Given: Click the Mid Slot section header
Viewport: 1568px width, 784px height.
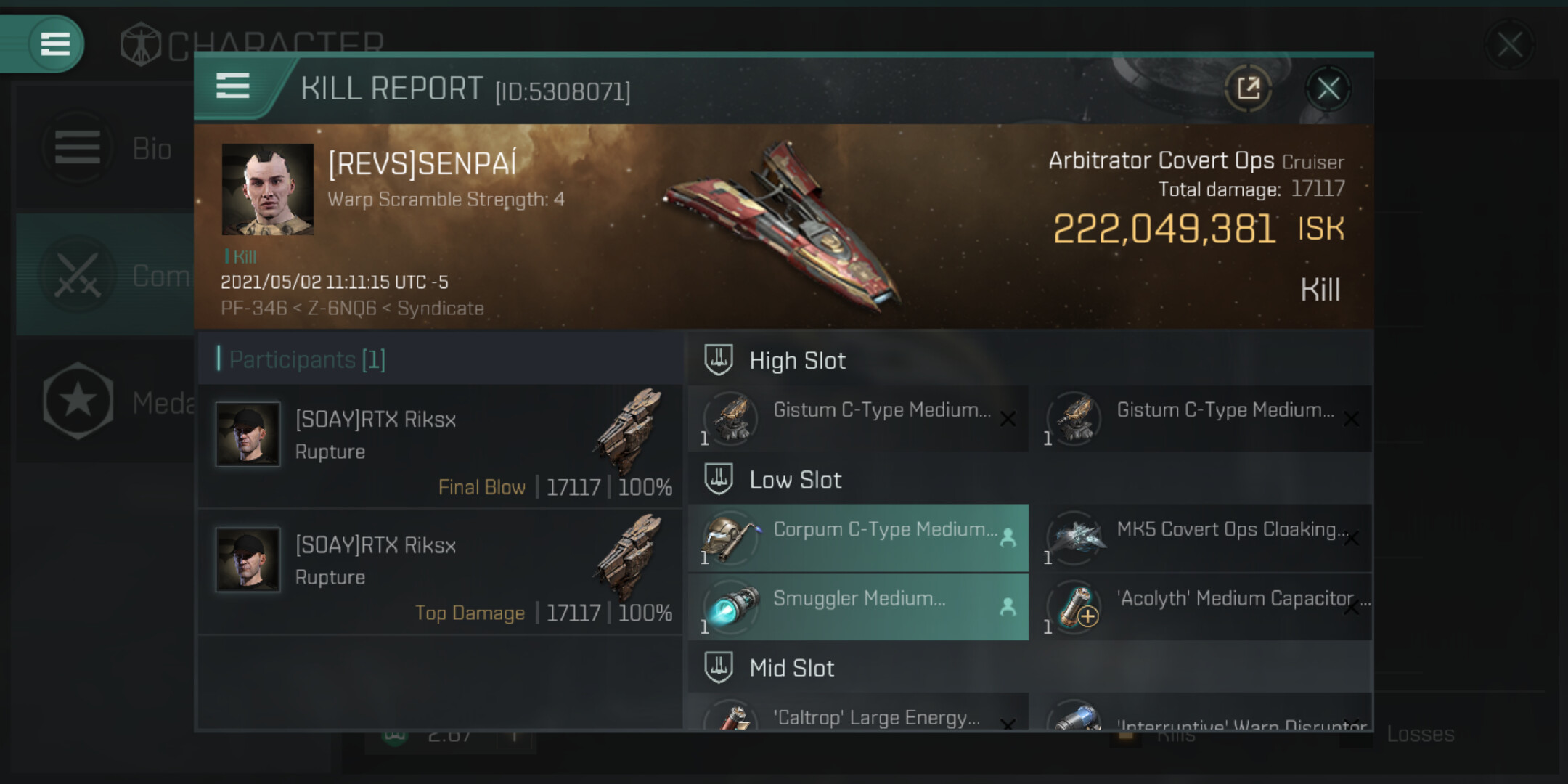Looking at the screenshot, I should coord(791,668).
